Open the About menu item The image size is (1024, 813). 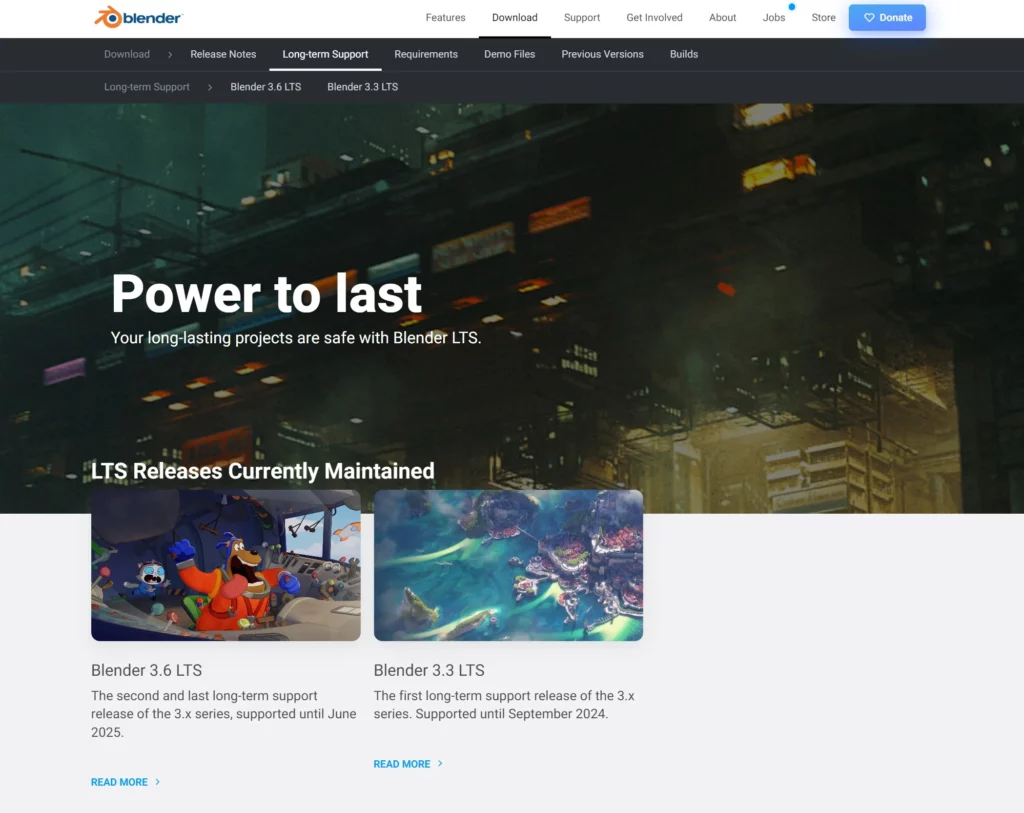click(722, 18)
